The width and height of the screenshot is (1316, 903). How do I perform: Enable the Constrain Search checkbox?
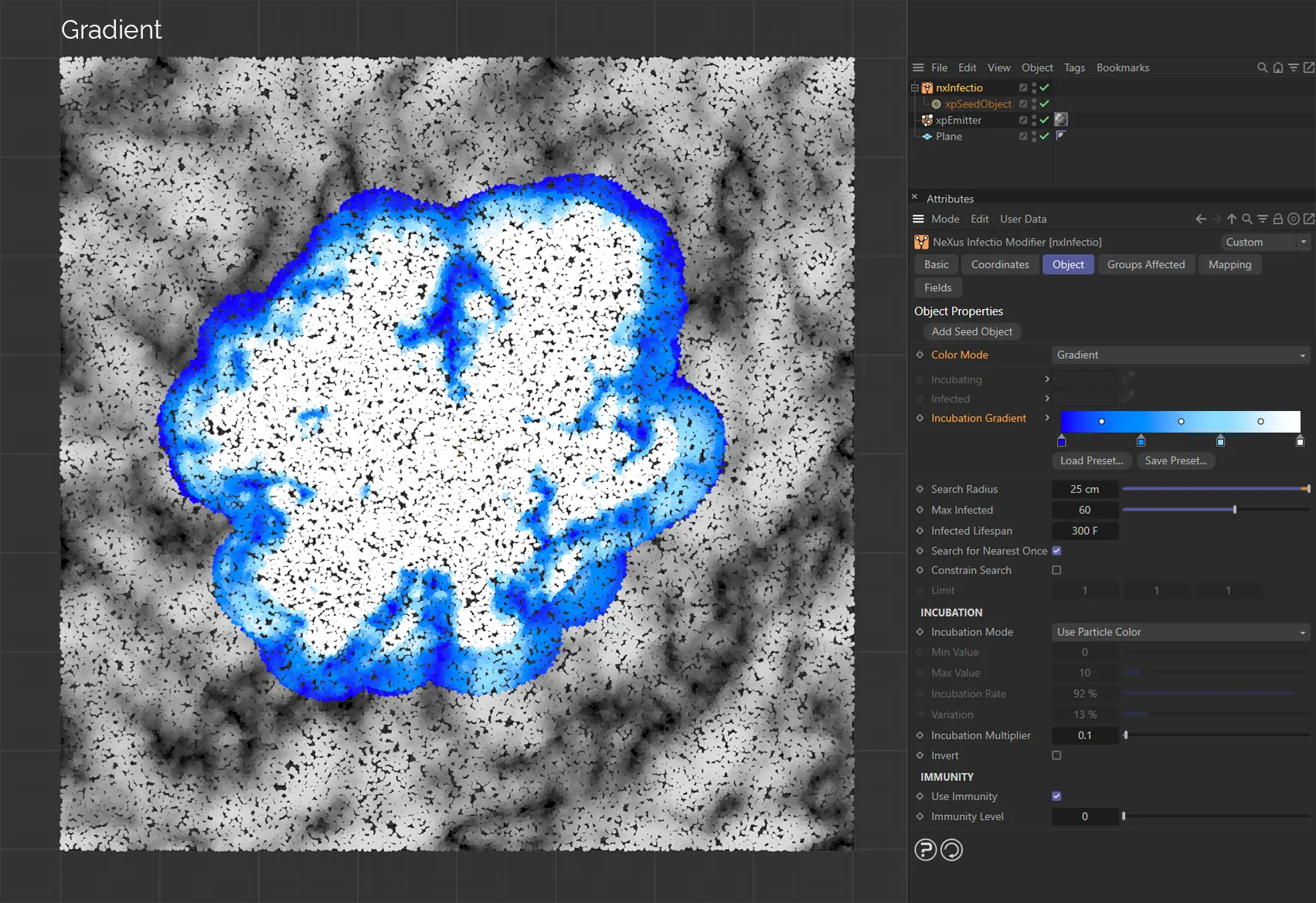pyautogui.click(x=1056, y=570)
